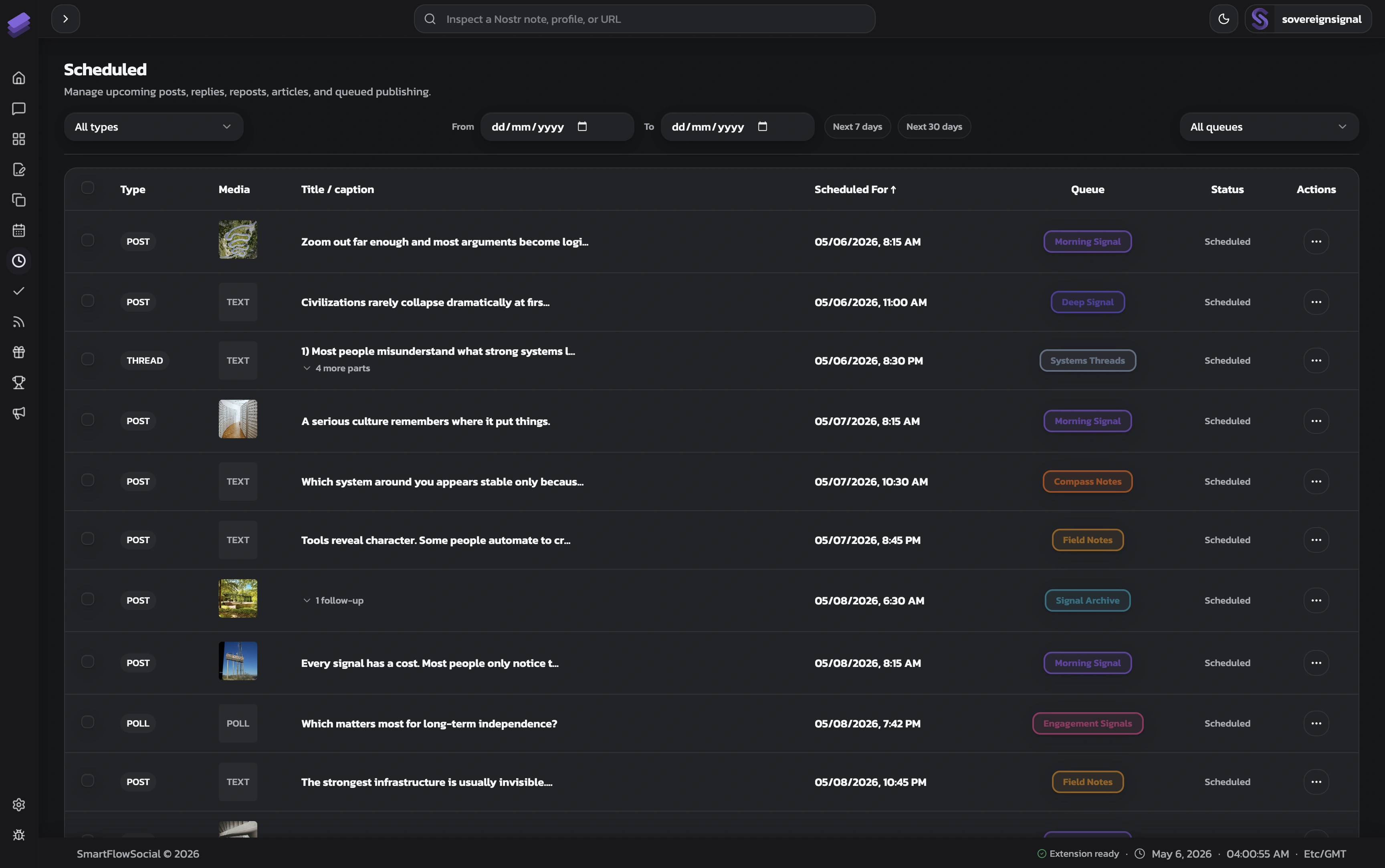Open the All queues dropdown
Viewport: 1385px width, 868px height.
coord(1269,127)
